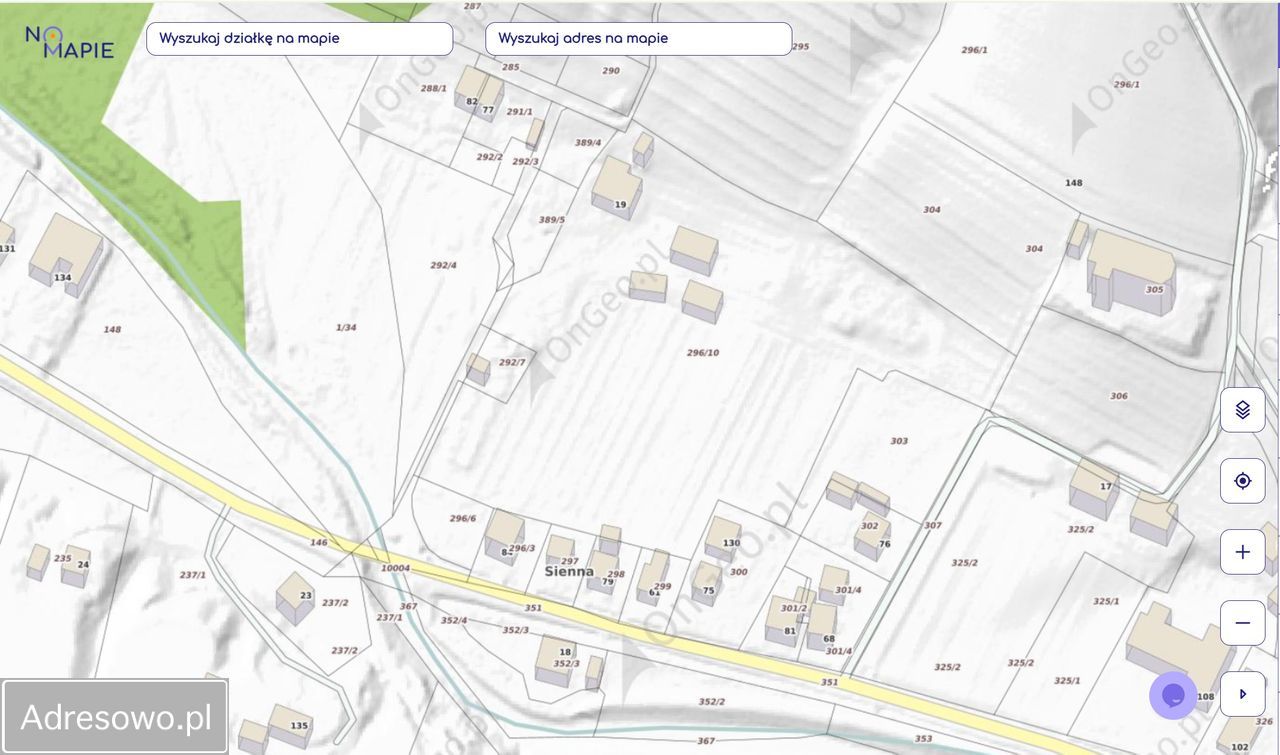This screenshot has width=1280, height=755.
Task: Zoom out with the minus button
Action: tap(1242, 623)
